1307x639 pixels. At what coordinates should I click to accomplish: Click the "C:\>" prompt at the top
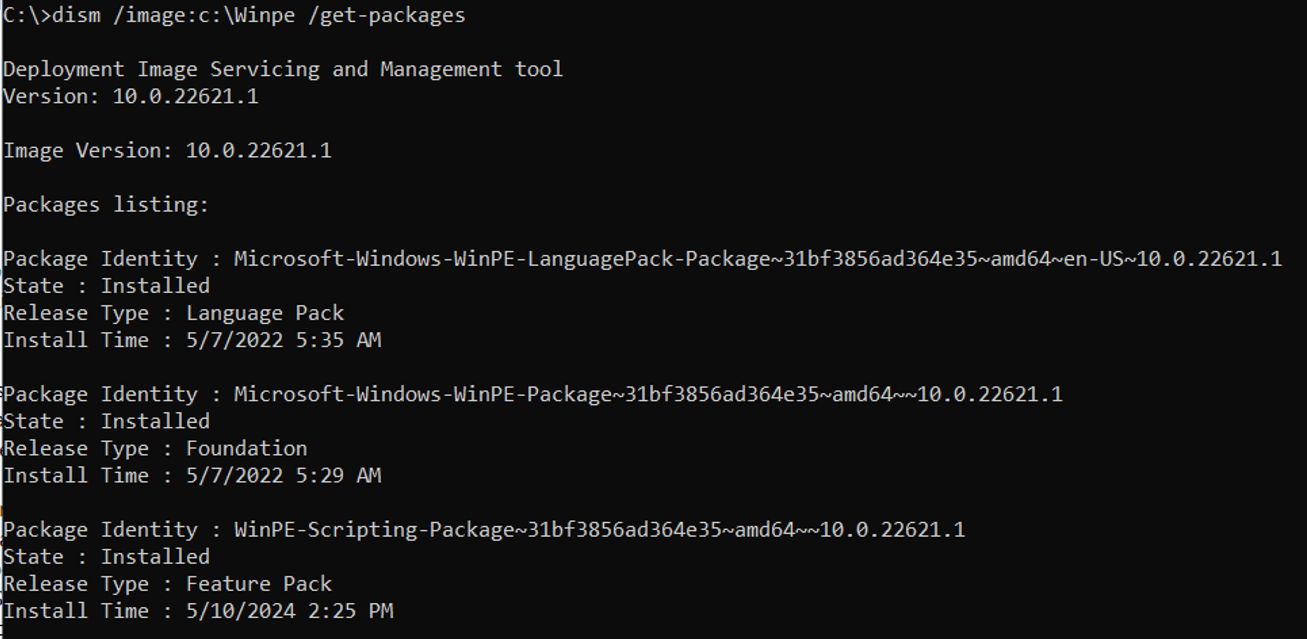[x=21, y=15]
